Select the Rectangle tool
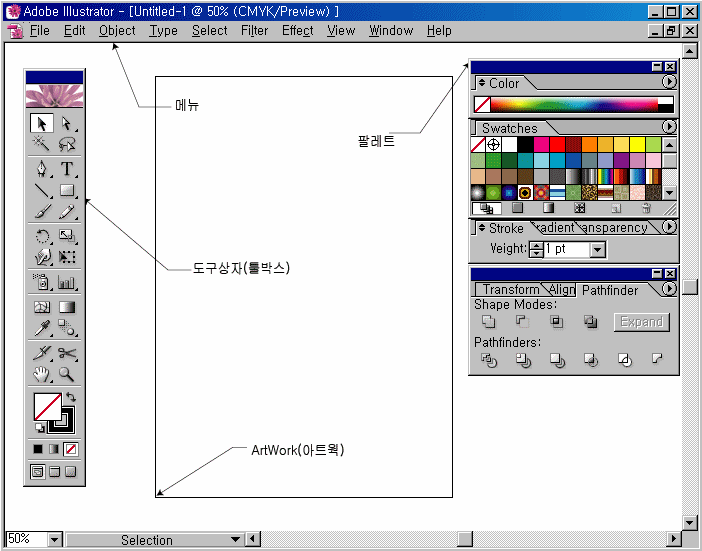 pos(67,190)
